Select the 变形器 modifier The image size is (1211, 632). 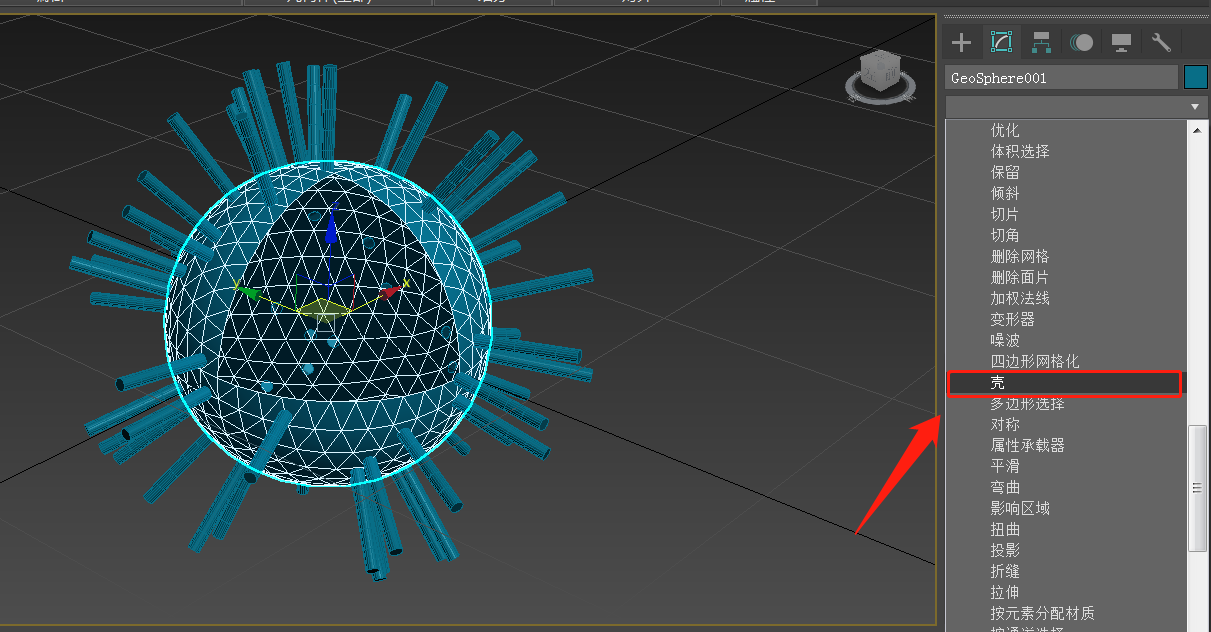[x=1012, y=319]
